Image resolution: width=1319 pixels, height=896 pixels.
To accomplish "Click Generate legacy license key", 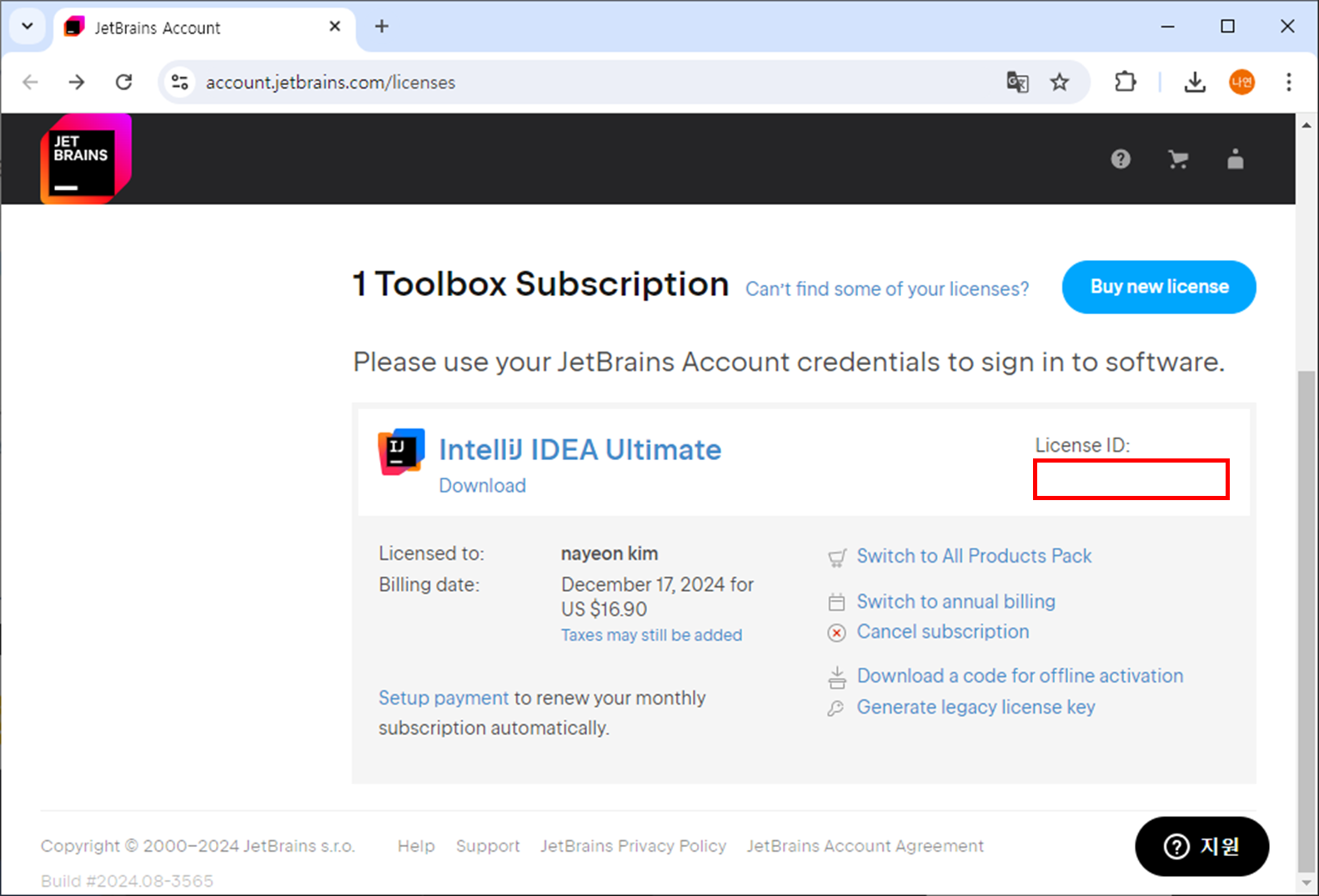I will (976, 707).
